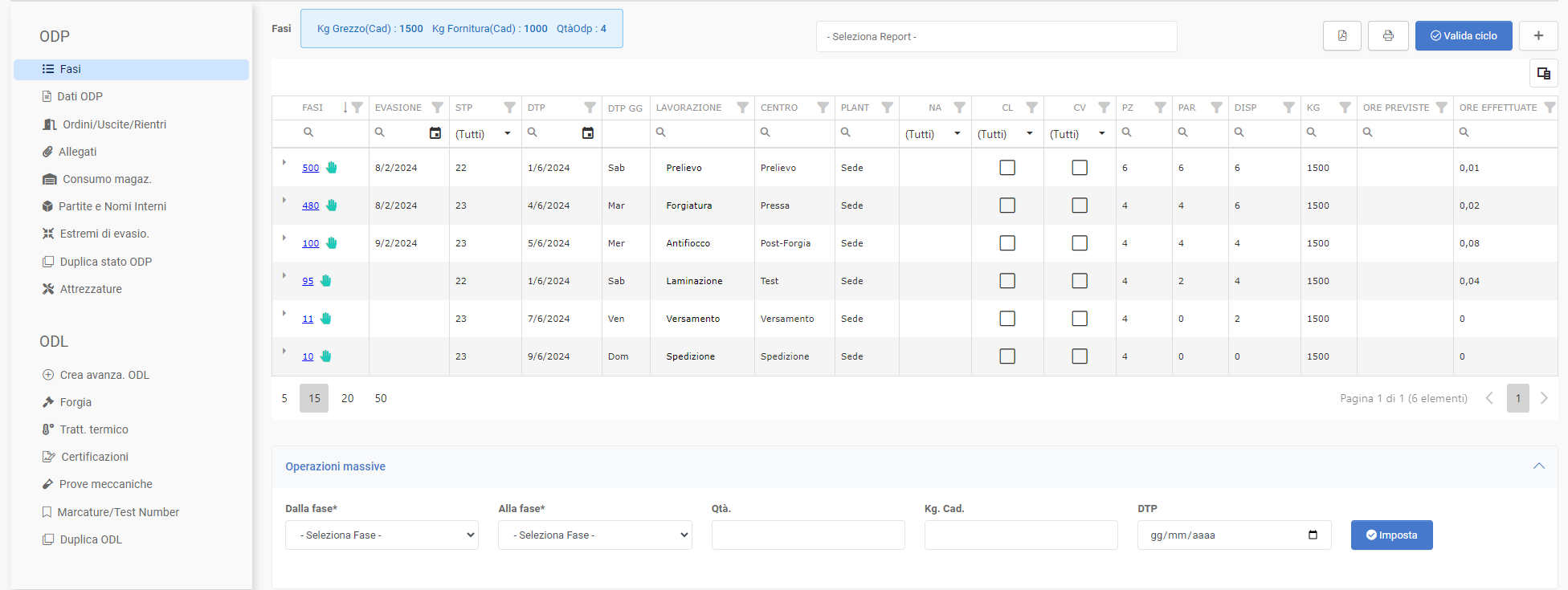Click the filter icon in DISP column header
Image resolution: width=1568 pixels, height=590 pixels.
click(1288, 108)
